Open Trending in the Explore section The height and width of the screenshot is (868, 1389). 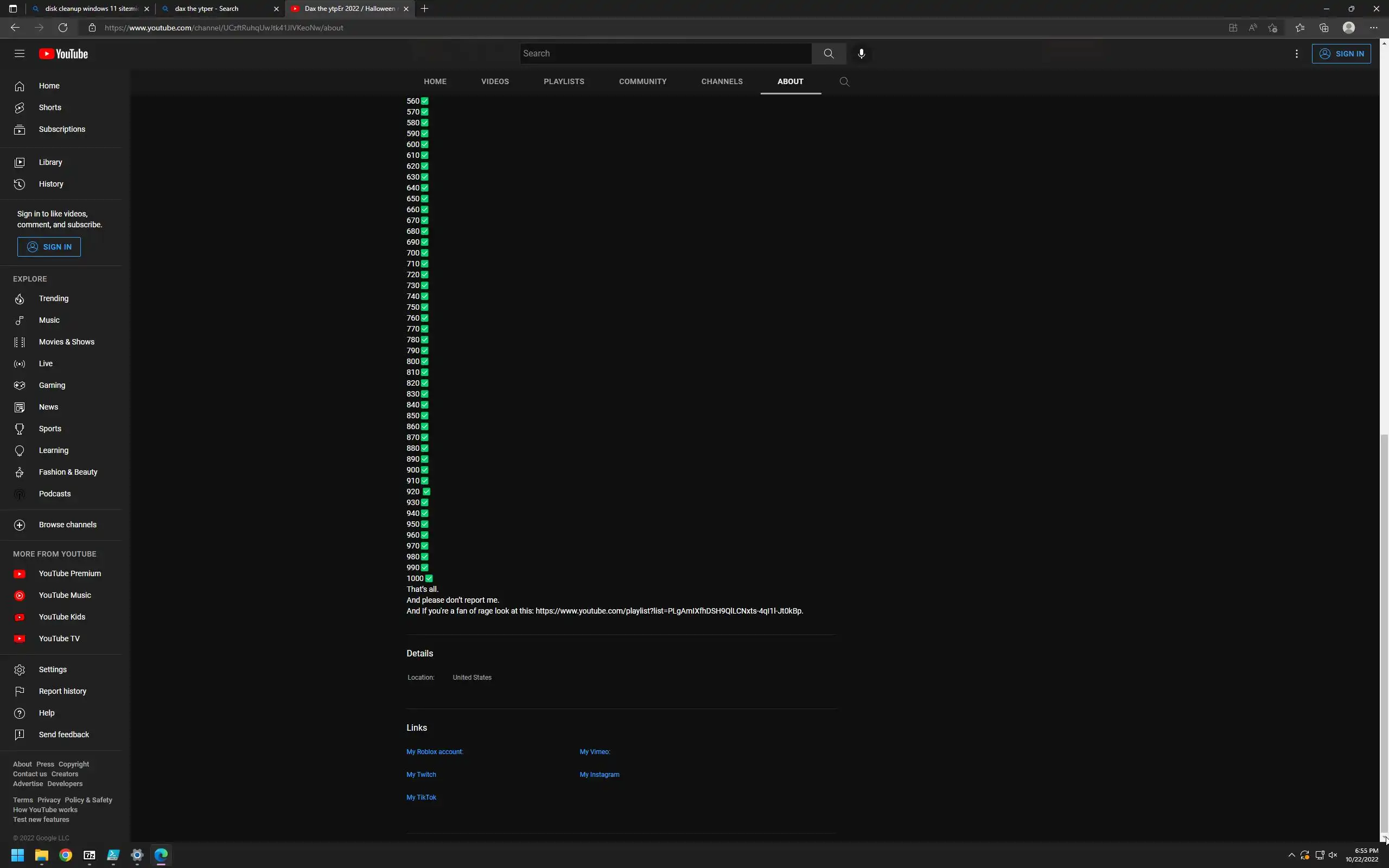[53, 298]
